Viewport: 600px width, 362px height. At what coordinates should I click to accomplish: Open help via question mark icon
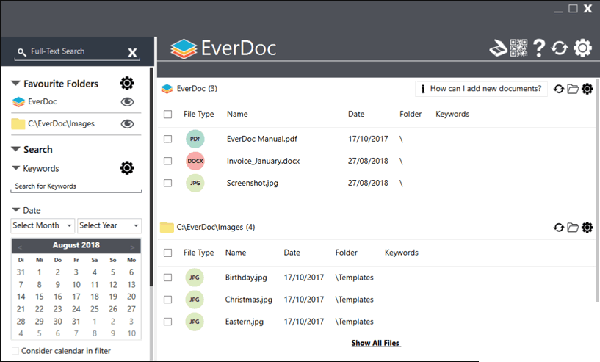click(x=539, y=48)
